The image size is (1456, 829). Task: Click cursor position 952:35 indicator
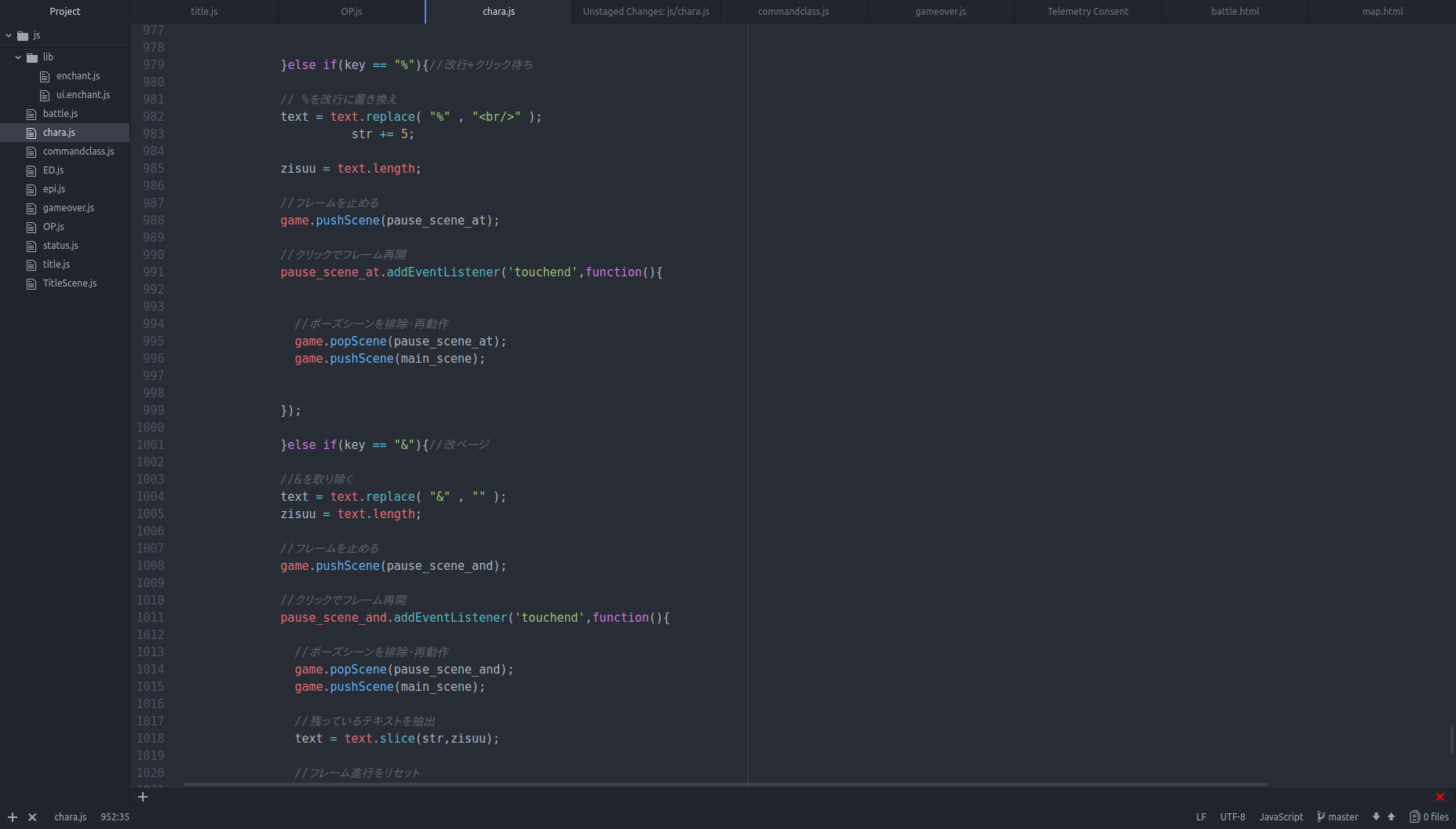tap(115, 817)
